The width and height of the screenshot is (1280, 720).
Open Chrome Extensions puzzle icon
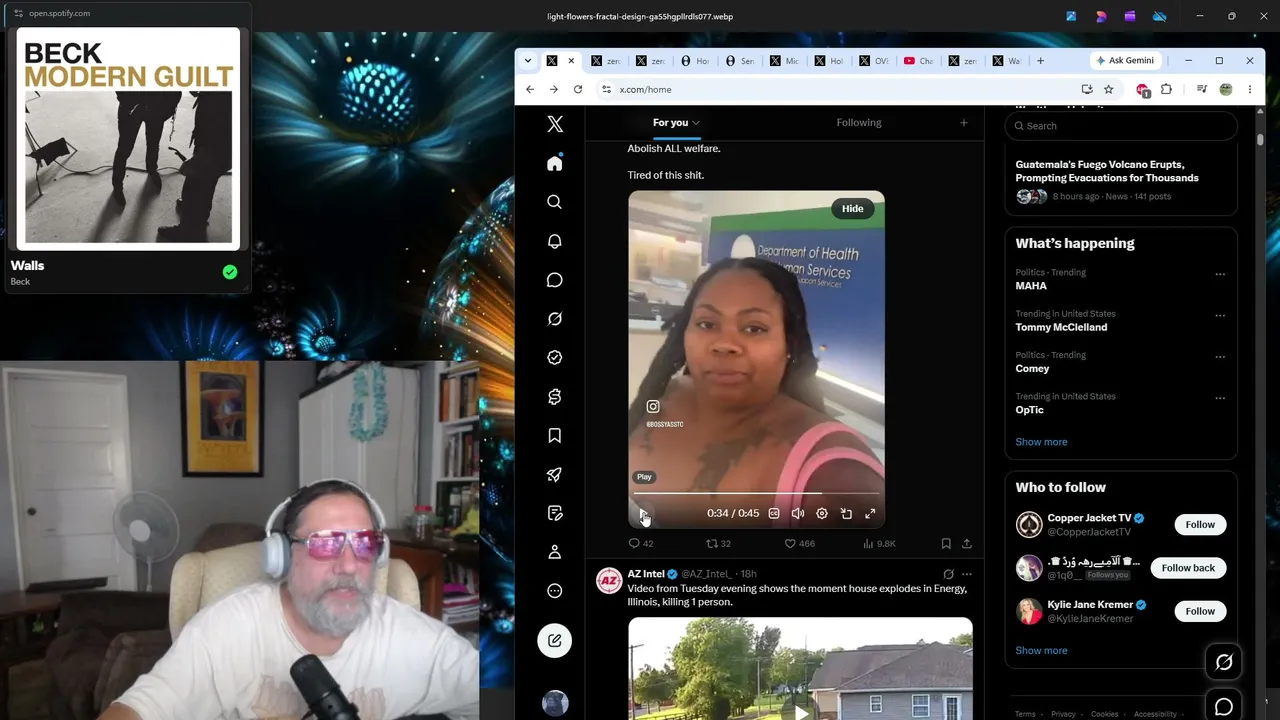tap(1166, 89)
